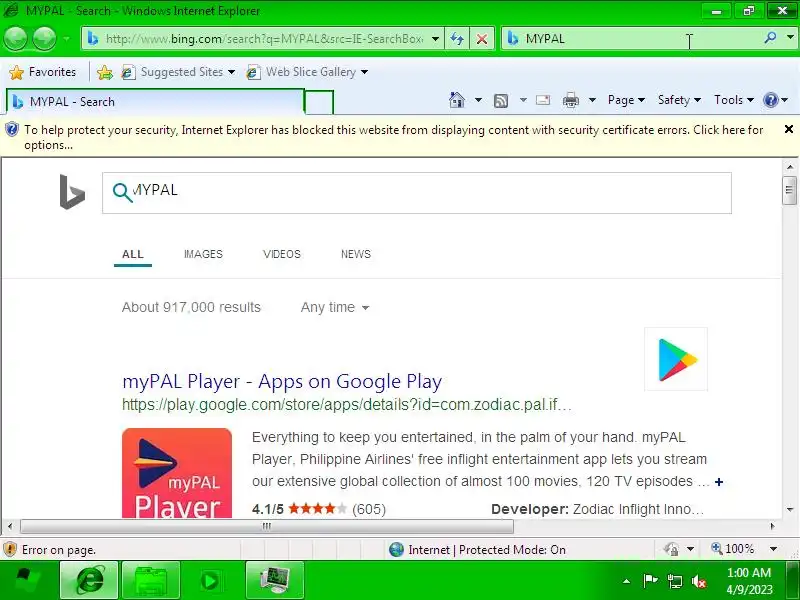The width and height of the screenshot is (800, 600).
Task: Go to Home page via house icon
Action: pos(457,100)
